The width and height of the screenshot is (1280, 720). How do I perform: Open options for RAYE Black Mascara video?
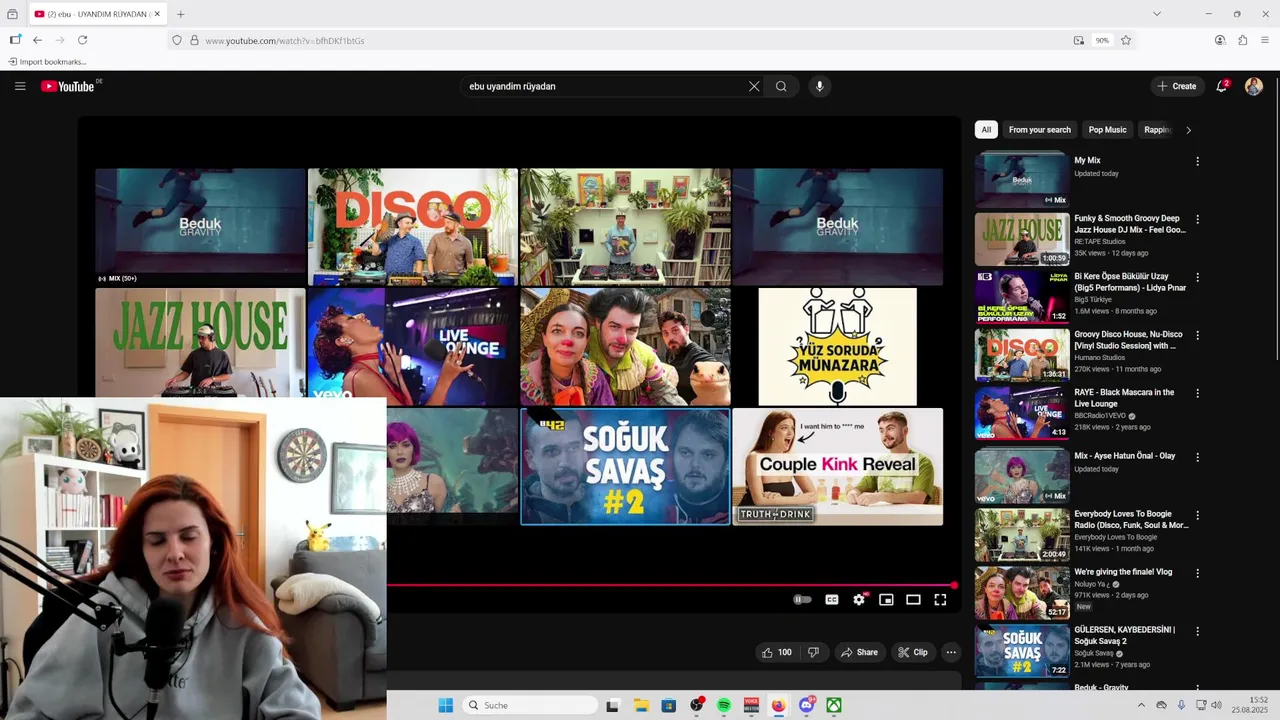[1197, 393]
